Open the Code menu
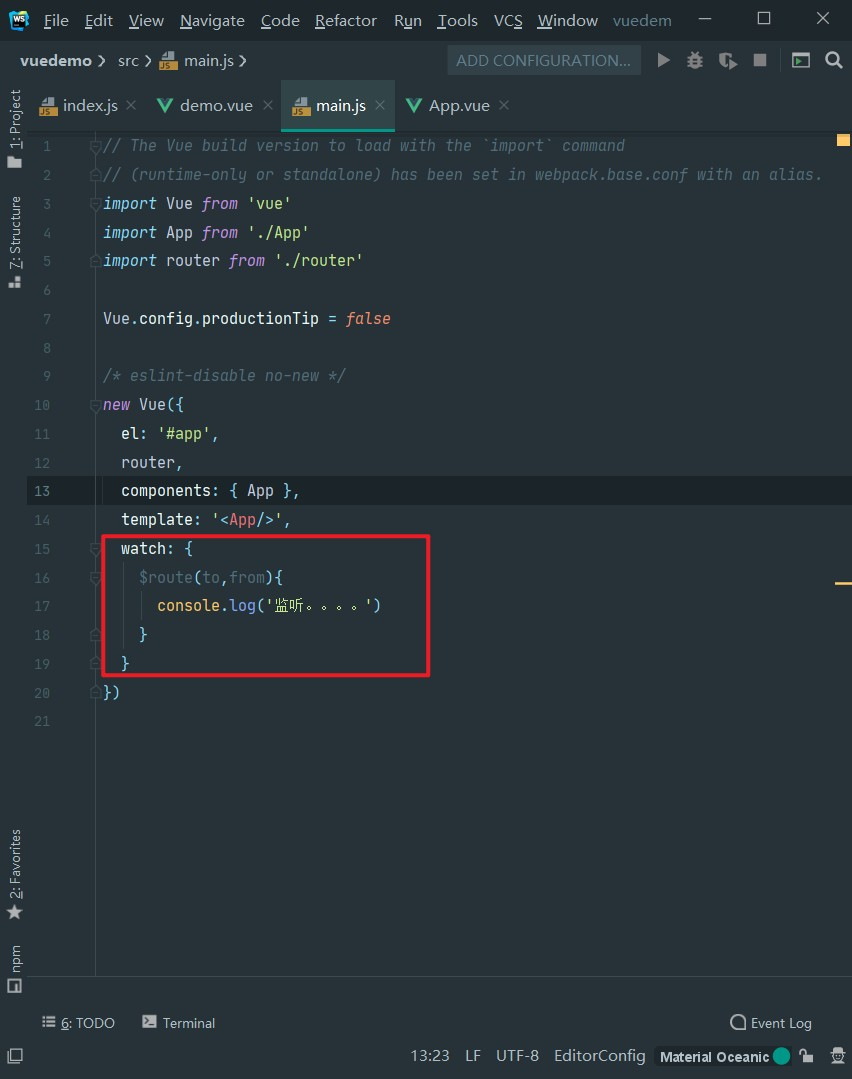 pyautogui.click(x=279, y=21)
